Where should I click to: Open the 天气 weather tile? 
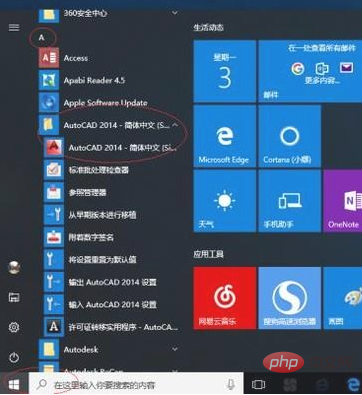pyautogui.click(x=225, y=201)
